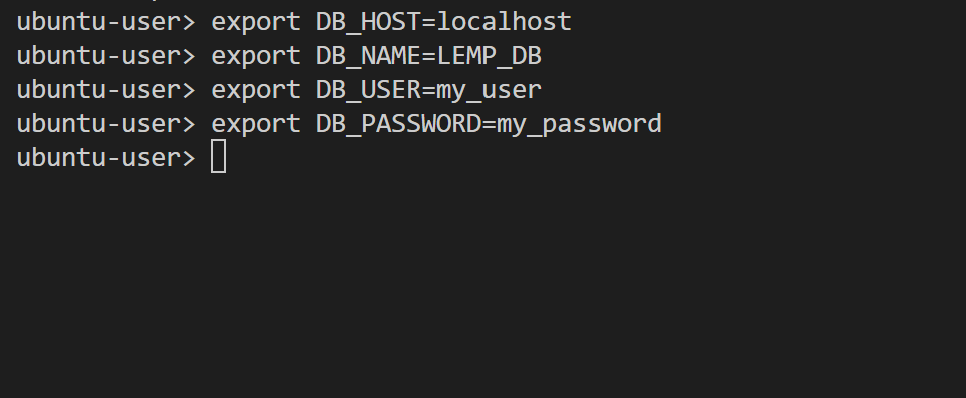Click export in the DB_USER line

(256, 90)
